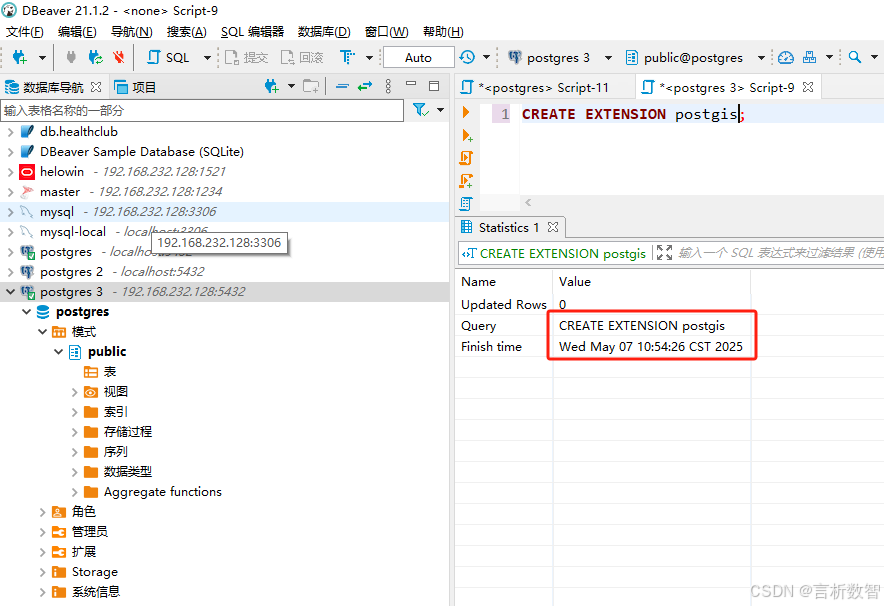
Task: Click the Rollback (回滚) toolbar button
Action: (302, 57)
